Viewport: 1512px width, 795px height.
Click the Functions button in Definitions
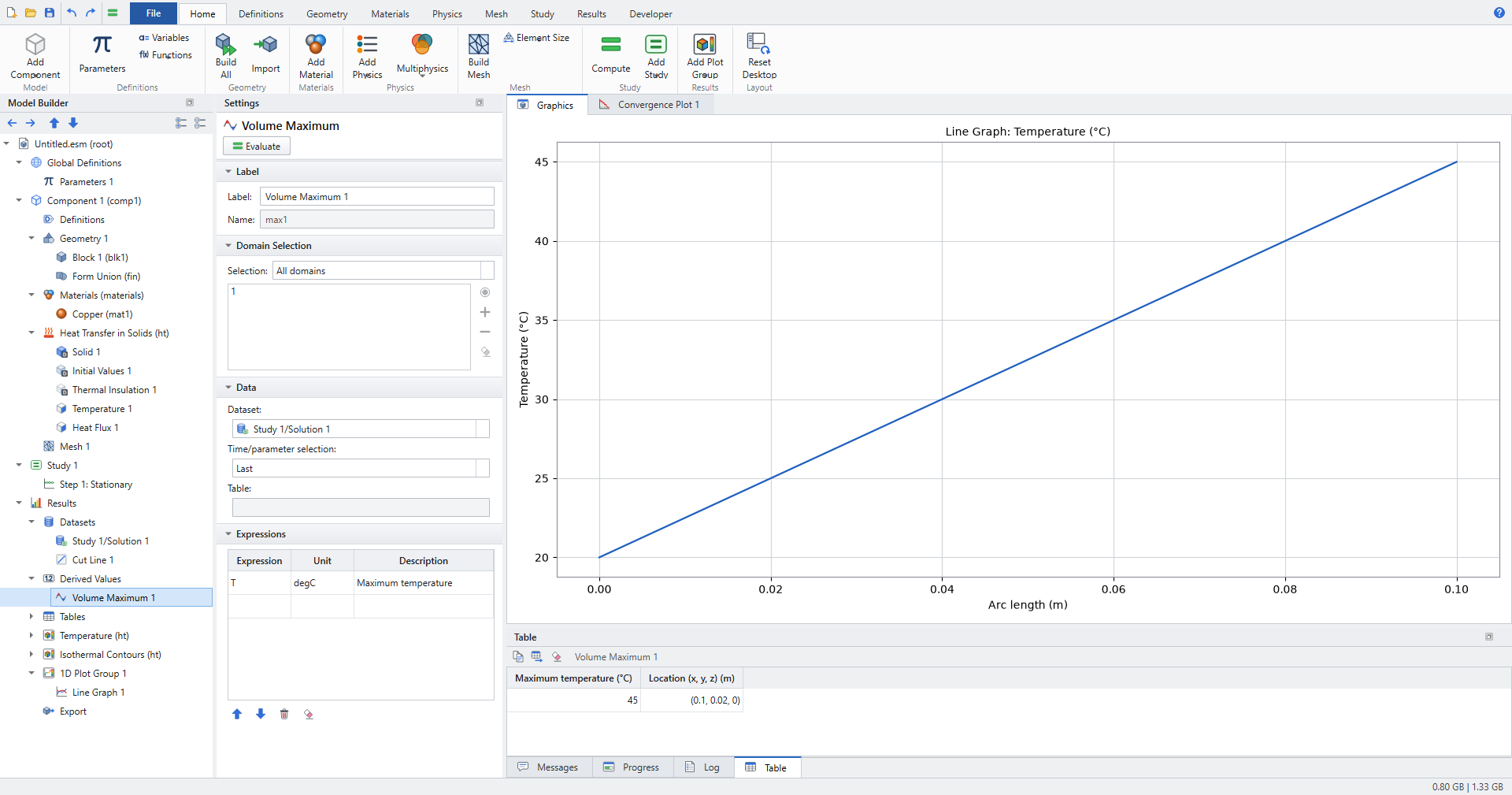point(165,55)
